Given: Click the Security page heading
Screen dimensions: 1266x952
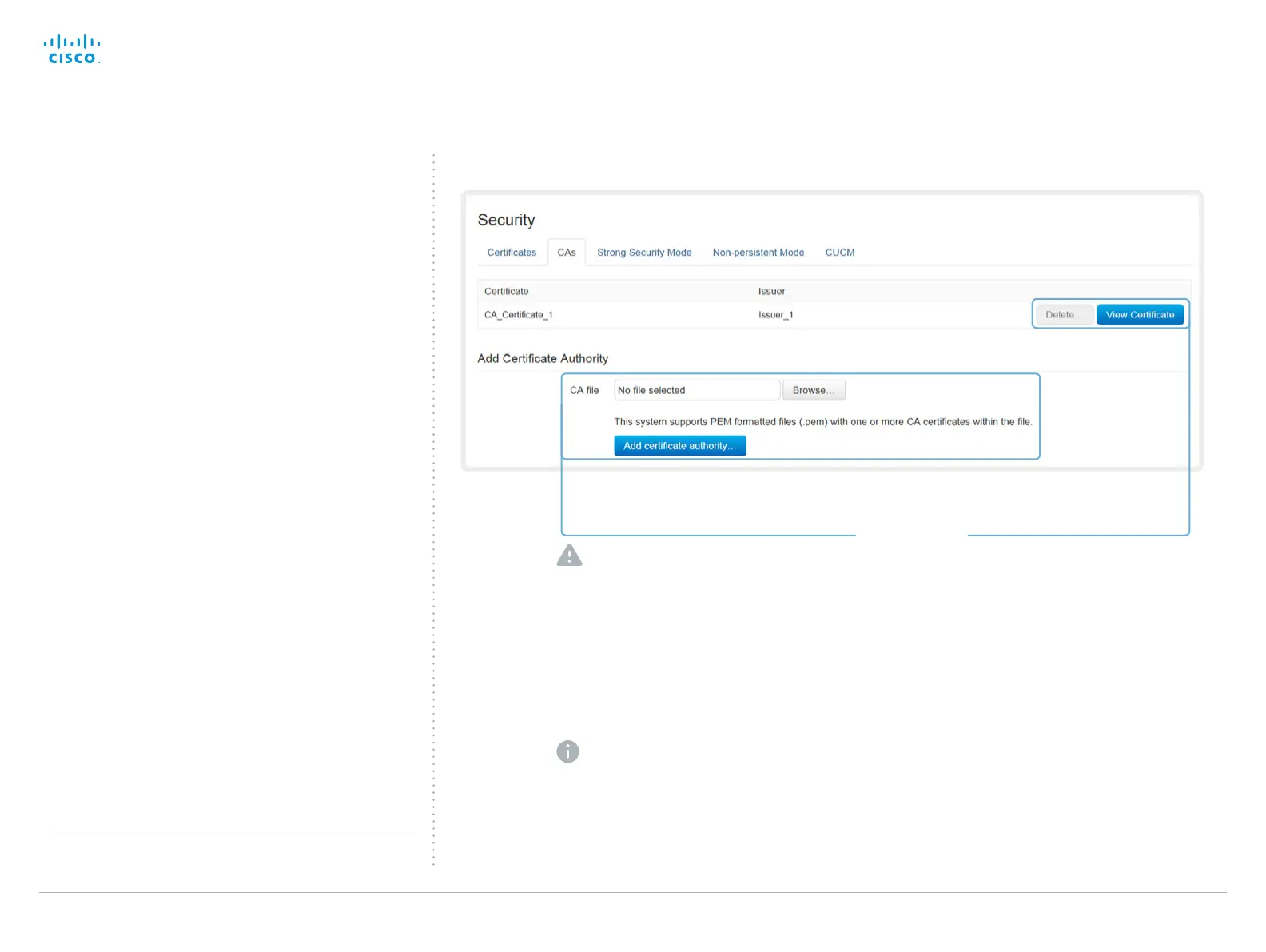Looking at the screenshot, I should 506,220.
